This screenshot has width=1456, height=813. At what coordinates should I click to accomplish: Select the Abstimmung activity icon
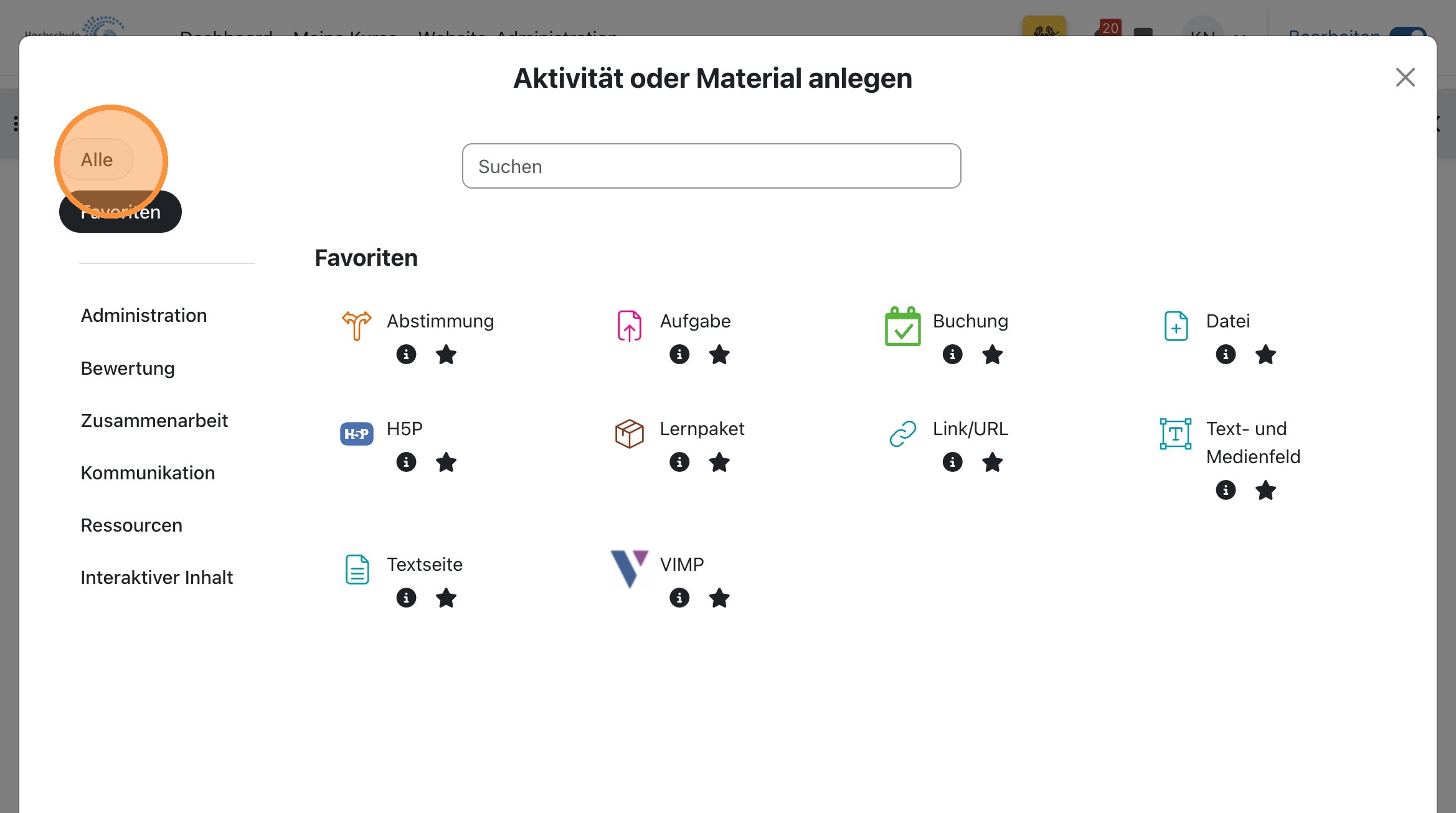click(356, 324)
